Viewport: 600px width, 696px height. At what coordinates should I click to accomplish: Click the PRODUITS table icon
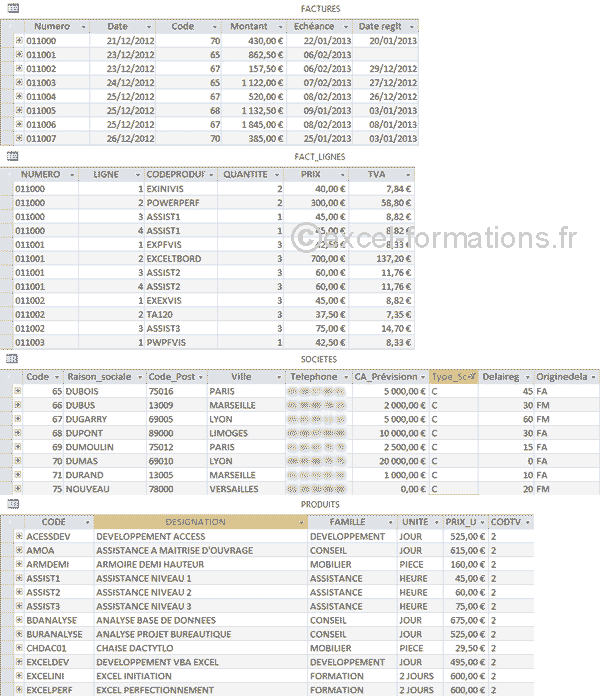13,504
